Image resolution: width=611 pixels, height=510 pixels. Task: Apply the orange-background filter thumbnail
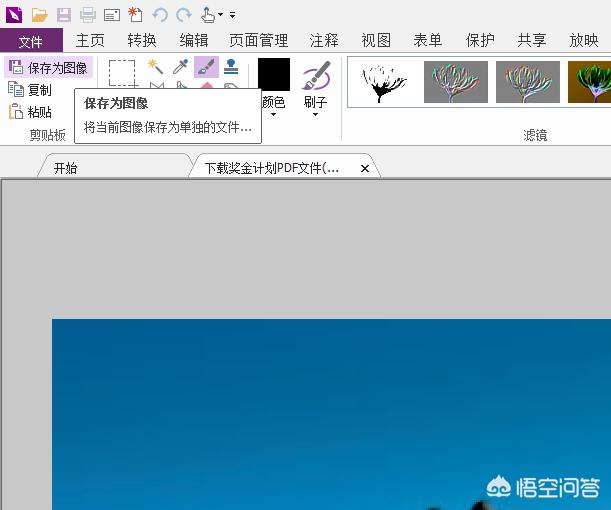click(590, 82)
